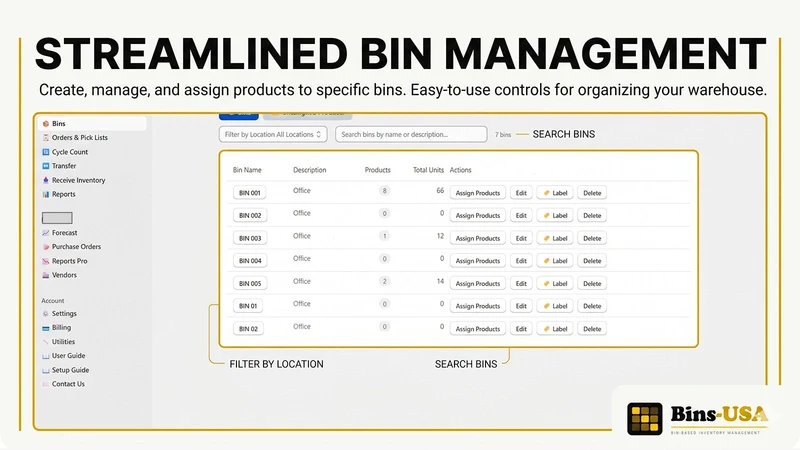
Task: Delete BIN 003
Action: 592,238
